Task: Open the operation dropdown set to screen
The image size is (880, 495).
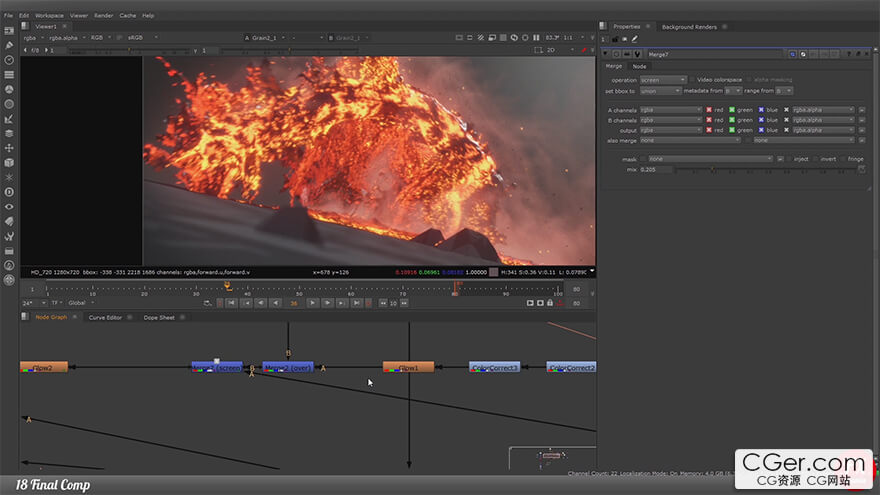Action: 662,80
